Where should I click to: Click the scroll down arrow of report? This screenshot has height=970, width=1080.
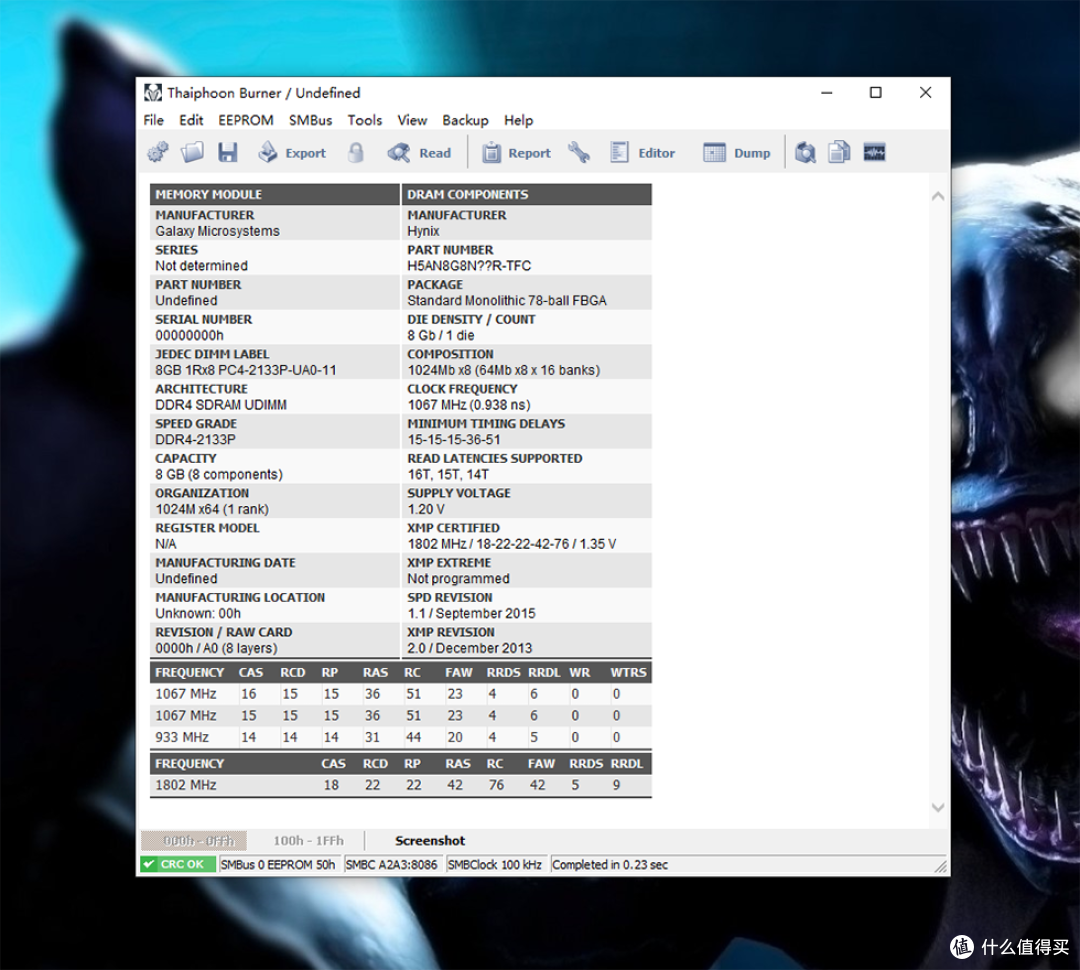tap(937, 807)
